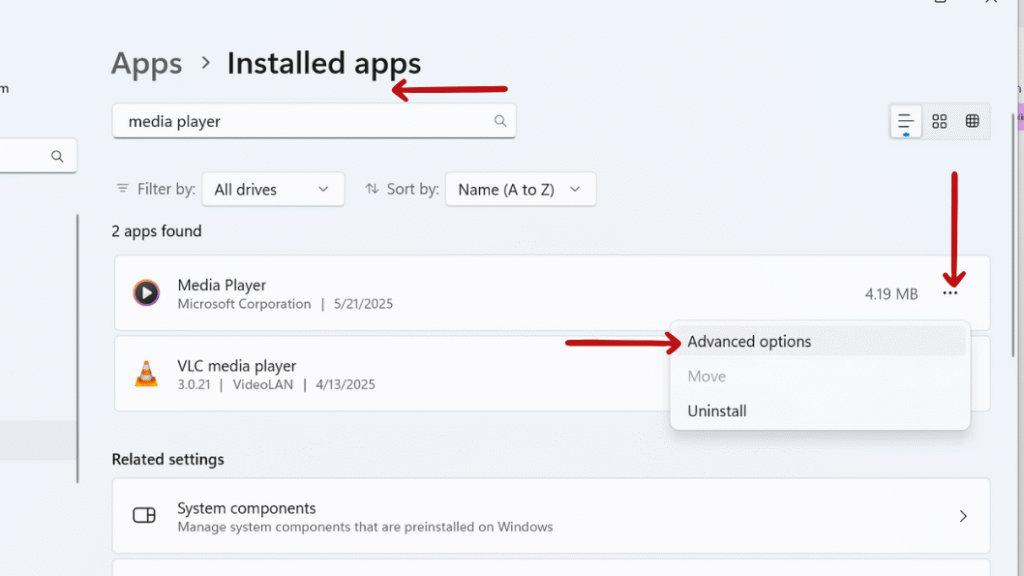Viewport: 1024px width, 576px height.
Task: Select the Media Player app name text
Action: [221, 285]
